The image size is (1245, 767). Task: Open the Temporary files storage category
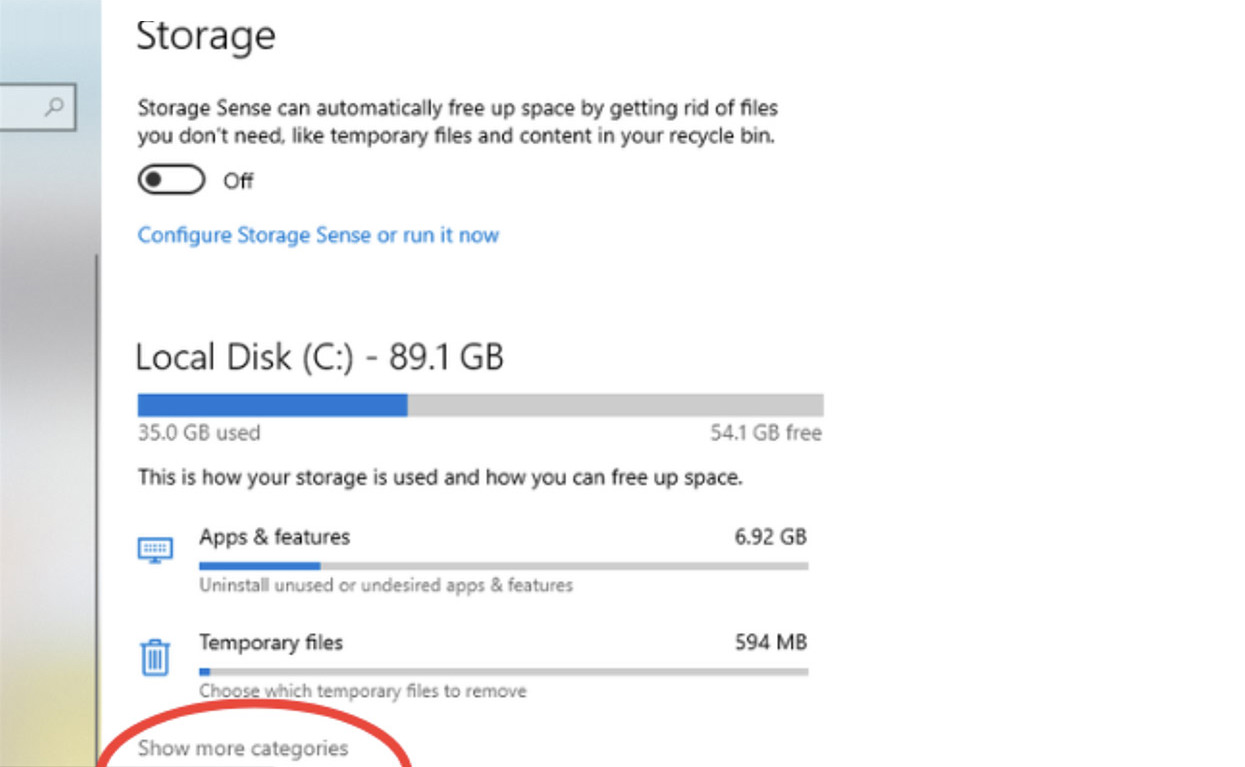(x=472, y=665)
